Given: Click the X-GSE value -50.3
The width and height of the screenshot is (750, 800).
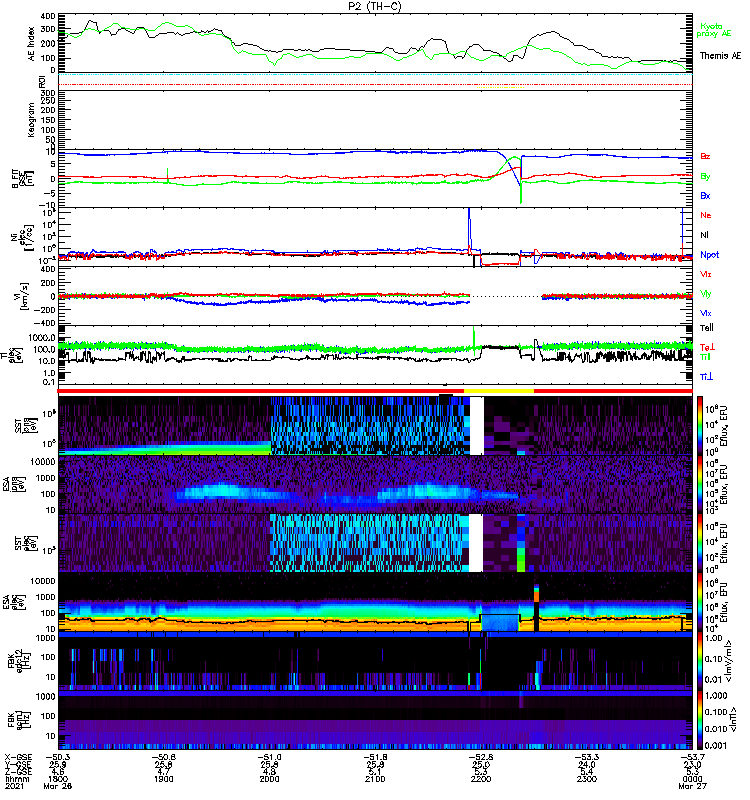Looking at the screenshot, I should pos(58,758).
